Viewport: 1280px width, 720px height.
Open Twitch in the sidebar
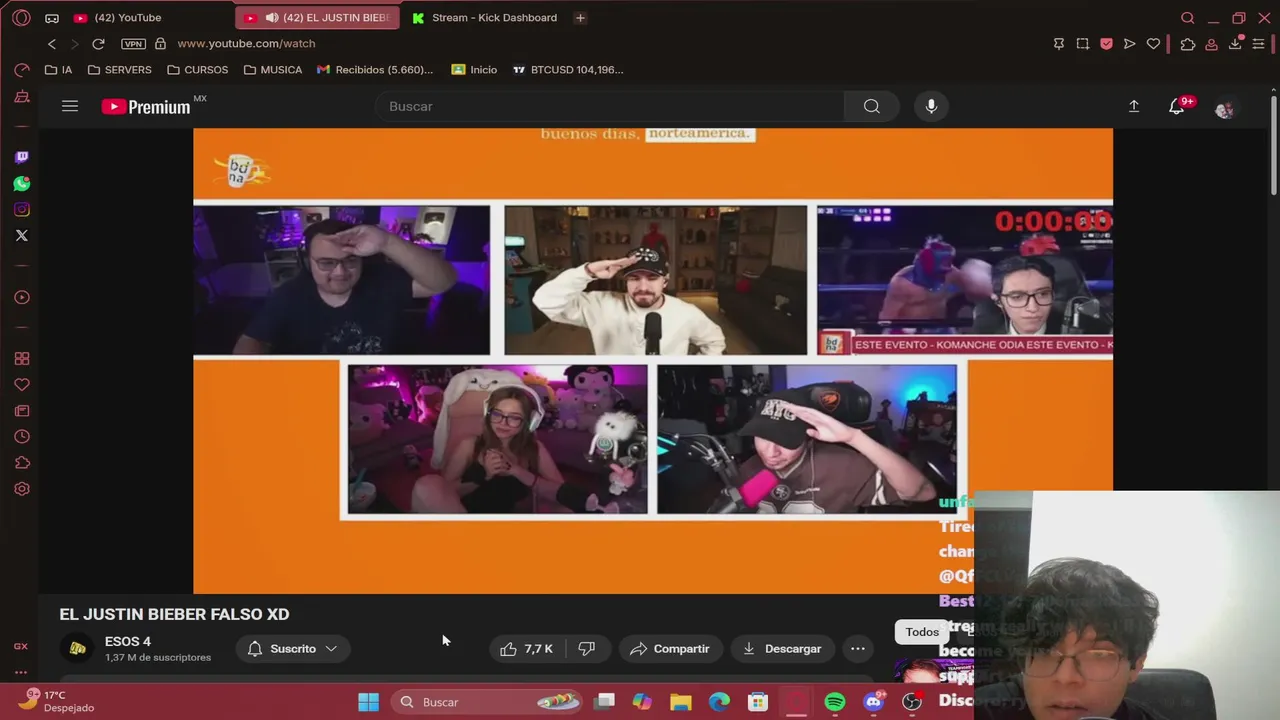coord(22,157)
